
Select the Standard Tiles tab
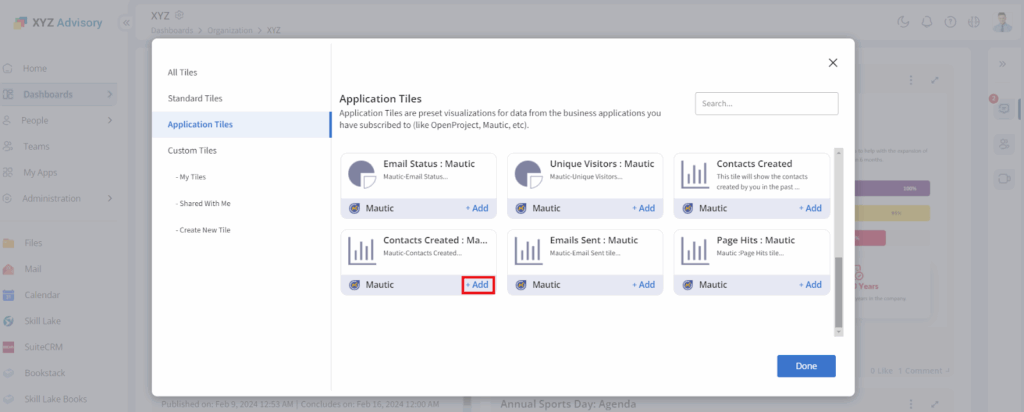tap(195, 98)
